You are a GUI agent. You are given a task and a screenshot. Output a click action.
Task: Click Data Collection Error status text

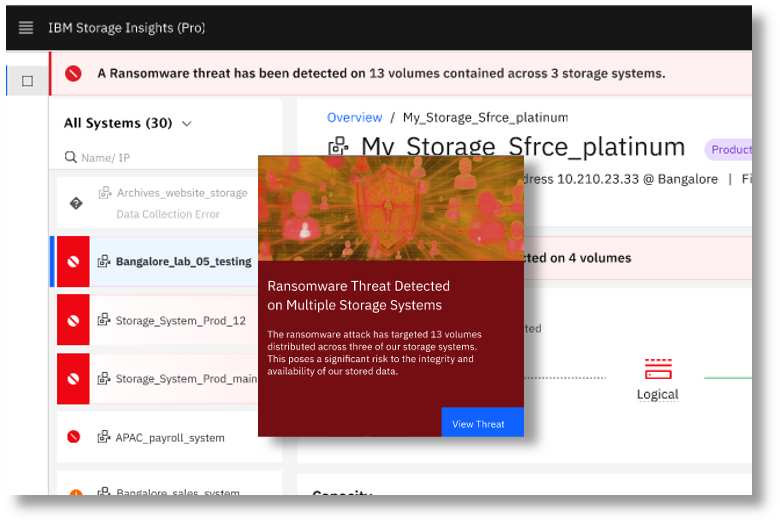168,214
